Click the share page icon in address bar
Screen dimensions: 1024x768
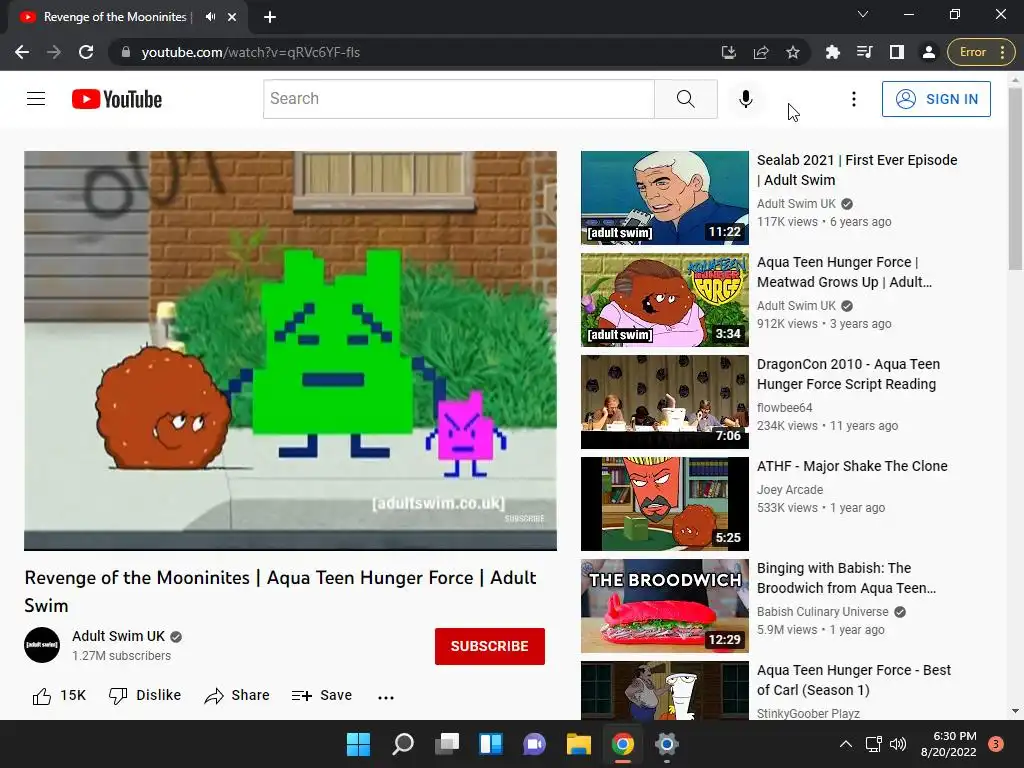[761, 52]
